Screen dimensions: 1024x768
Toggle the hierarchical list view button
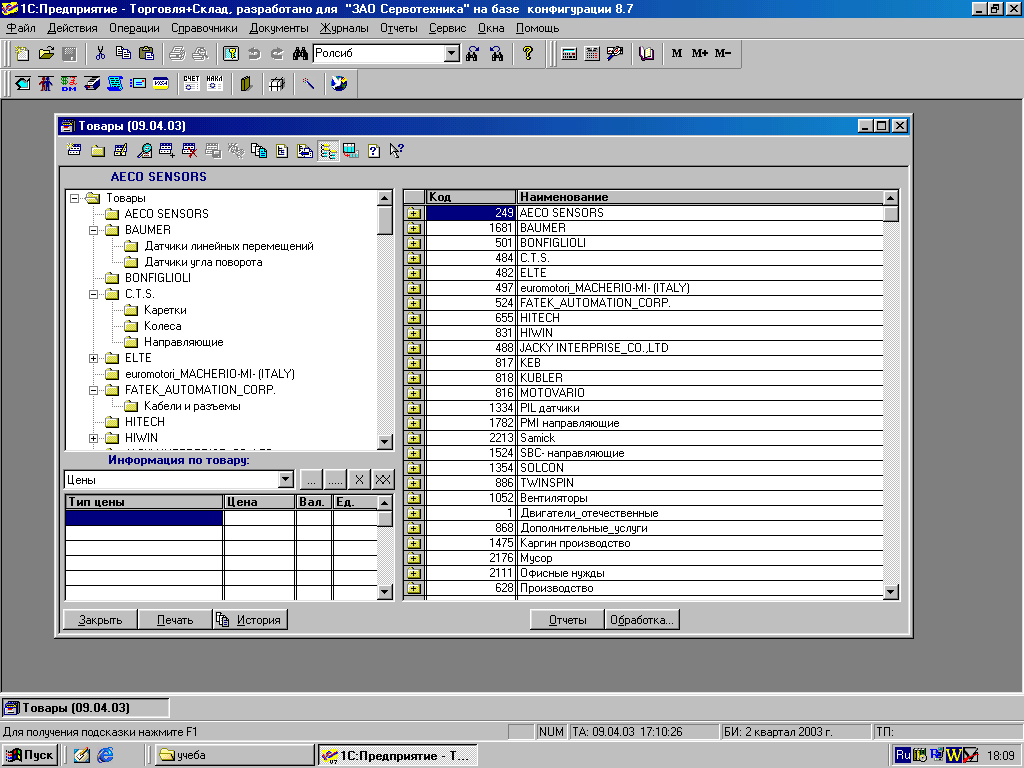(x=328, y=151)
